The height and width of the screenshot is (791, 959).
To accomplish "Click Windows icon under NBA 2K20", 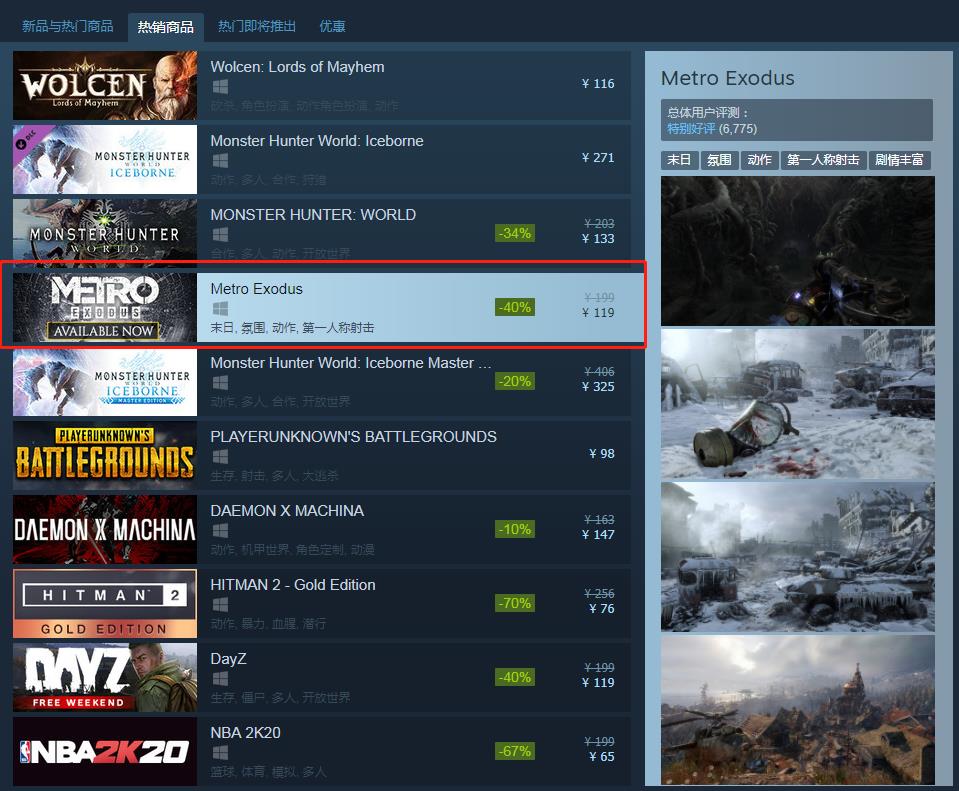I will click(220, 752).
